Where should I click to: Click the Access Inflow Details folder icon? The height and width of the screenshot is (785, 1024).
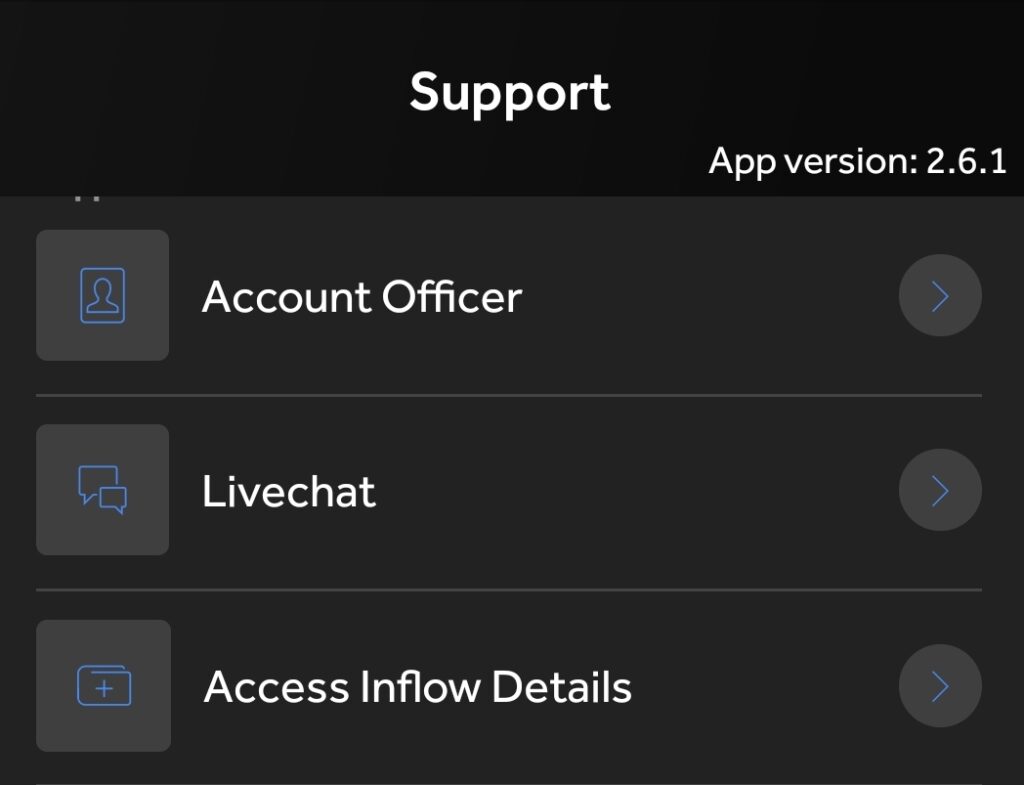click(x=104, y=686)
